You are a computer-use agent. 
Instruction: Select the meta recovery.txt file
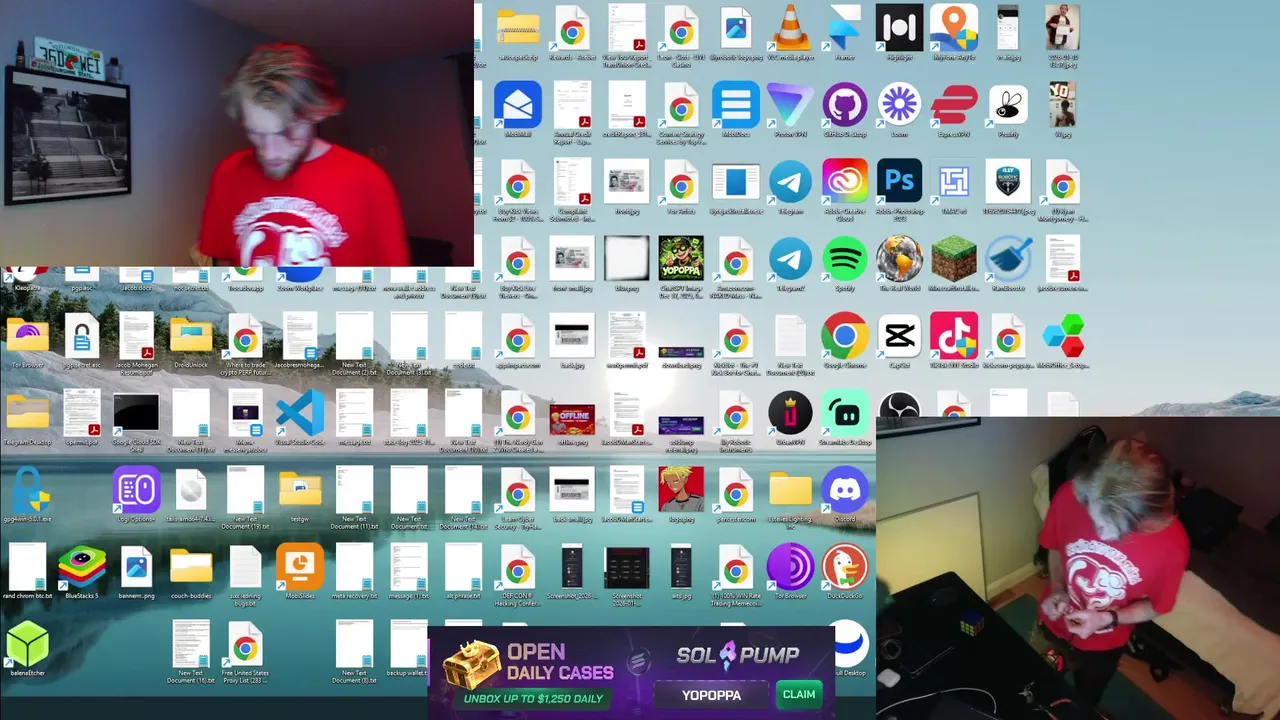[354, 567]
